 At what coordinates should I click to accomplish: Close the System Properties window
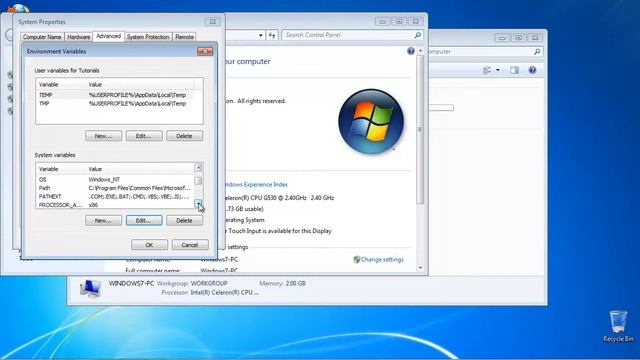(213, 22)
